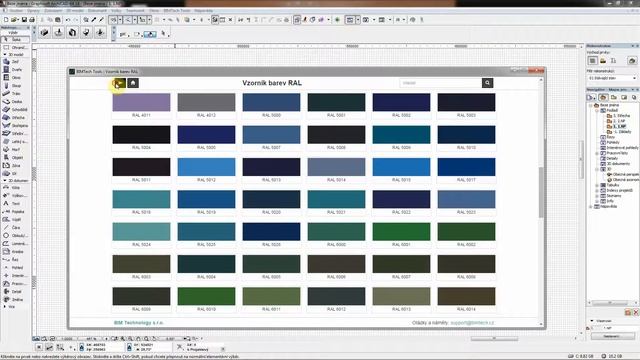Open the BIM Technology s.r.o. footer link
The width and height of the screenshot is (640, 360).
point(138,322)
